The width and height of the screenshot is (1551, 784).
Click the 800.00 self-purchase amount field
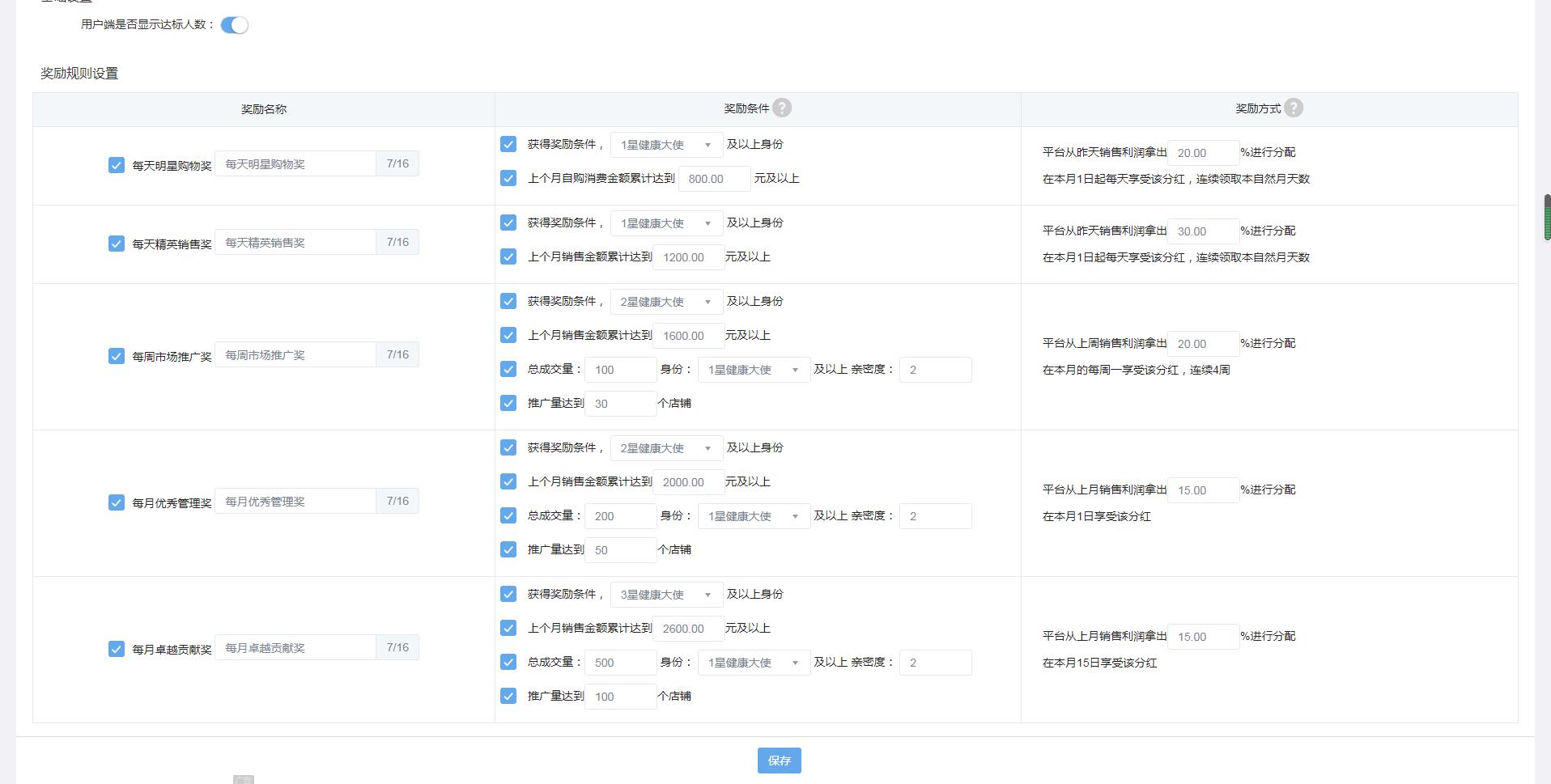click(x=713, y=179)
